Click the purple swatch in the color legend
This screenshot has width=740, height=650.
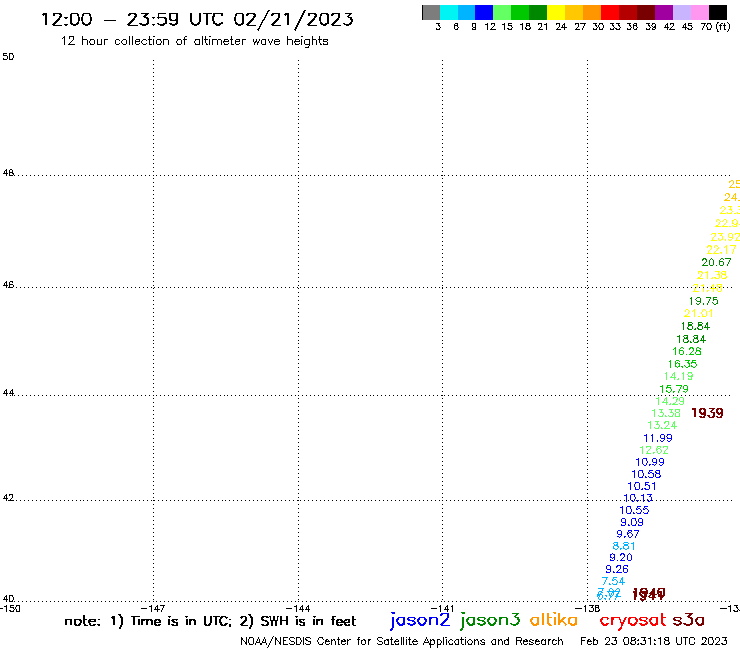tap(664, 12)
